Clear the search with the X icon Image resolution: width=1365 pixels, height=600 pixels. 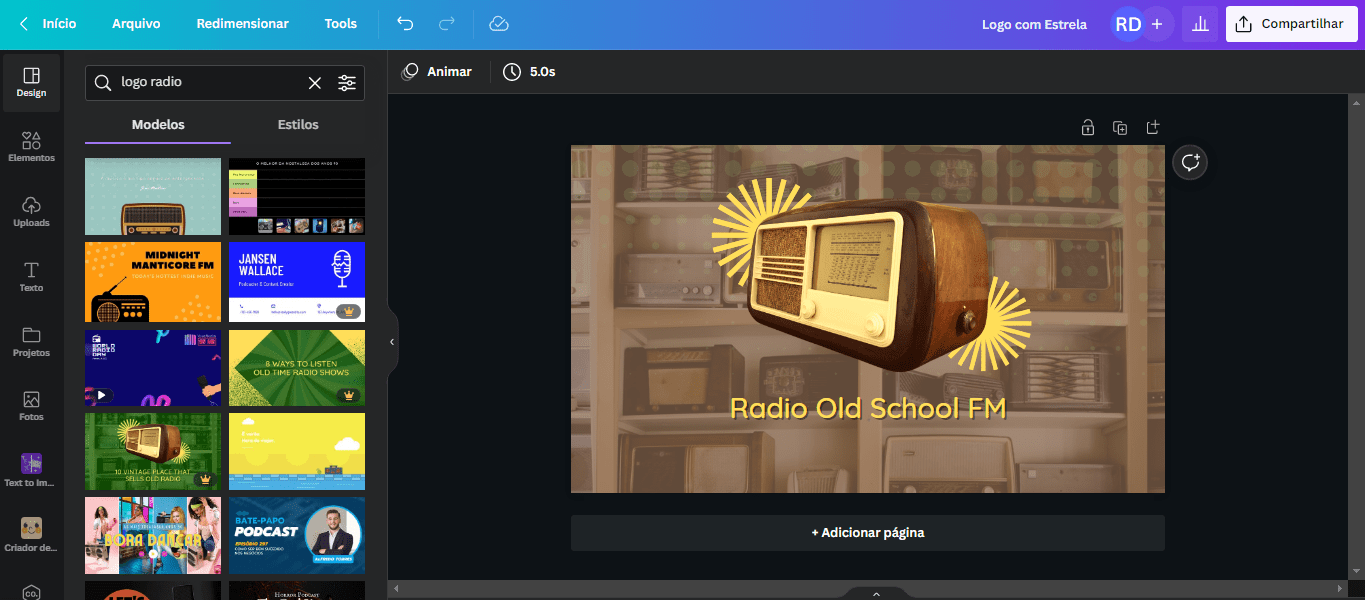point(314,82)
